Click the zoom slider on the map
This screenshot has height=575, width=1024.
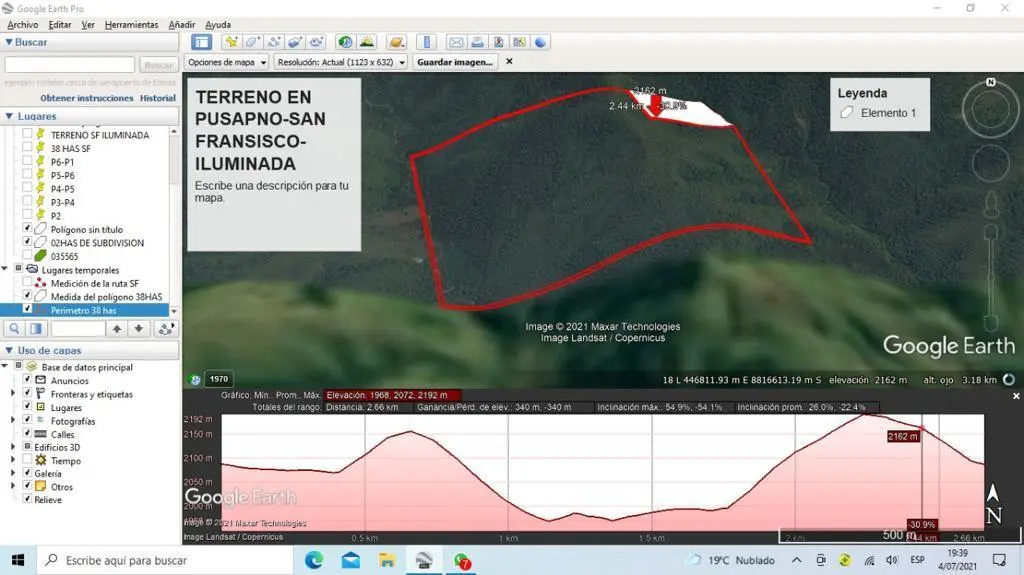point(991,277)
